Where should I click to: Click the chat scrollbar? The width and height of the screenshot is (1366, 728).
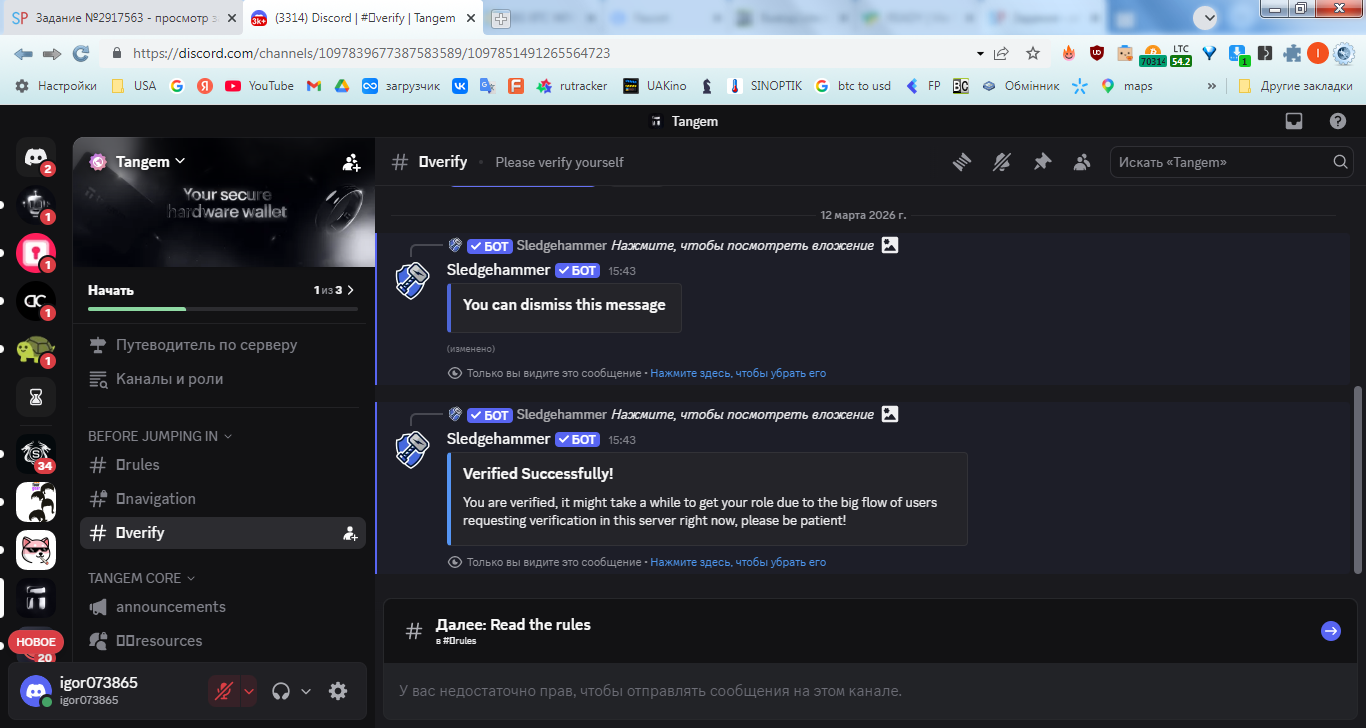(1357, 480)
